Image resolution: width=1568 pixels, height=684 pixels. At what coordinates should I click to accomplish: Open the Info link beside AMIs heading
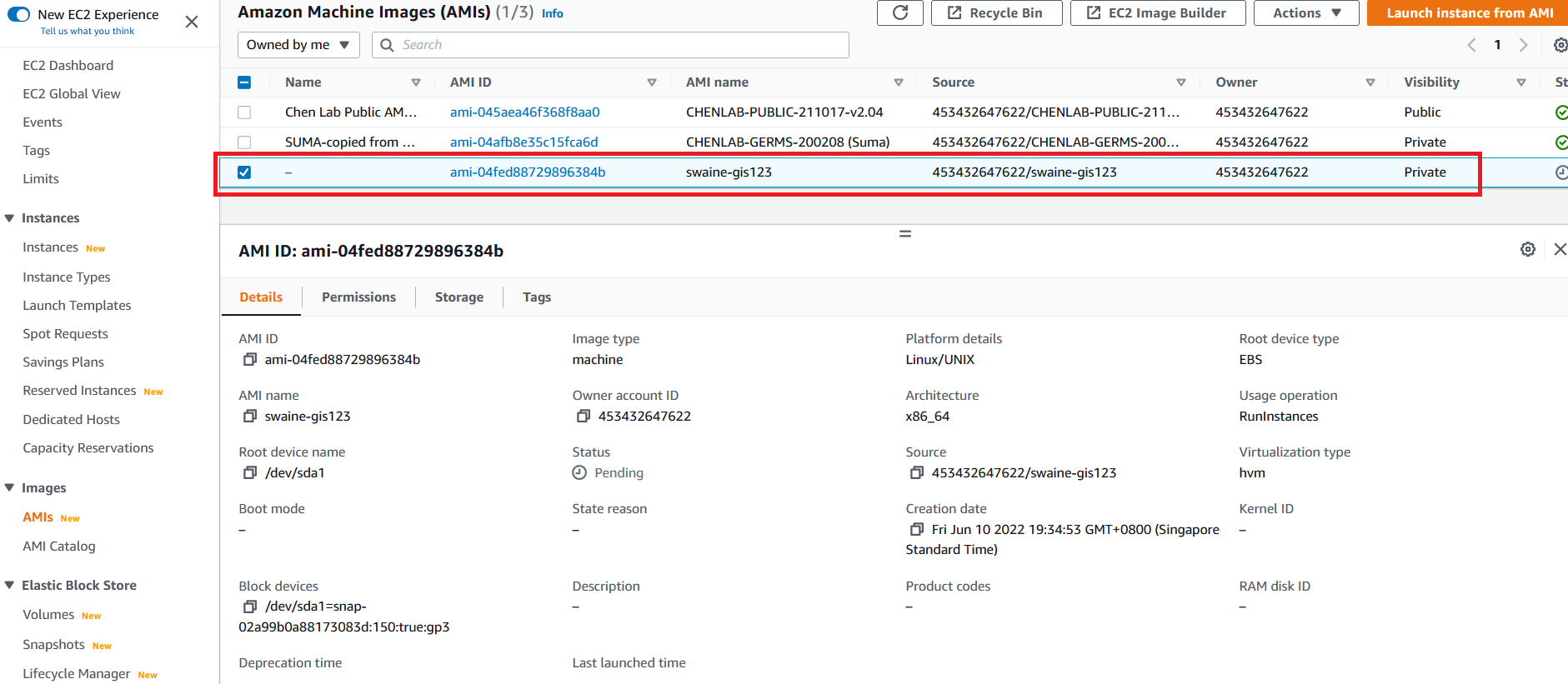553,13
